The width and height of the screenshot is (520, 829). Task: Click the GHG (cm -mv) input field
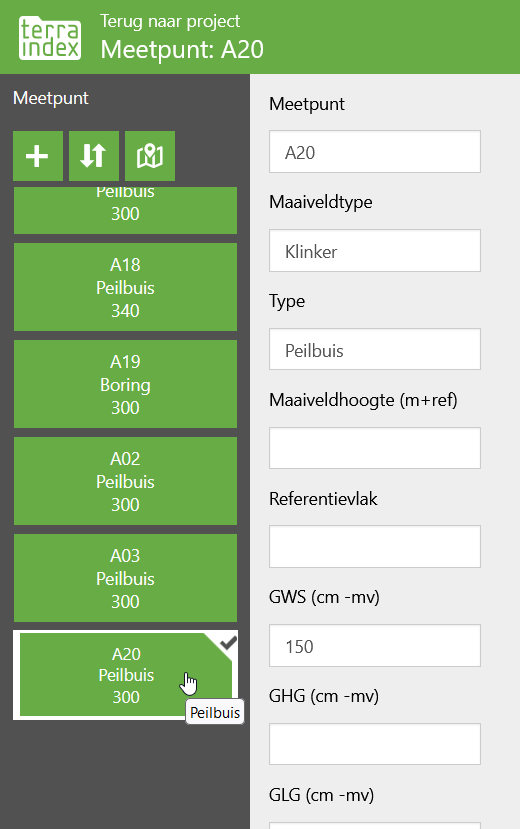tap(375, 744)
